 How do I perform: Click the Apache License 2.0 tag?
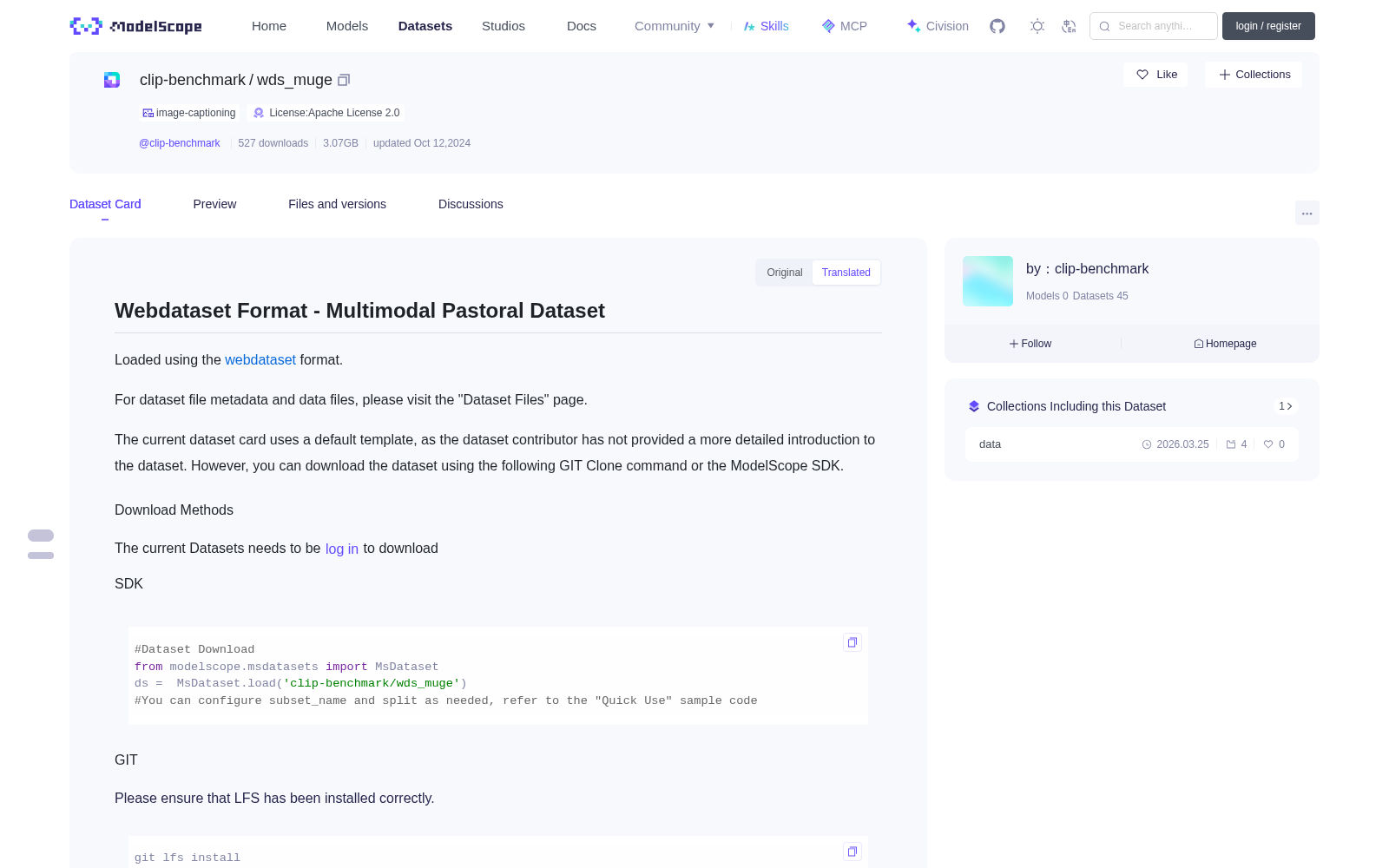tap(326, 113)
